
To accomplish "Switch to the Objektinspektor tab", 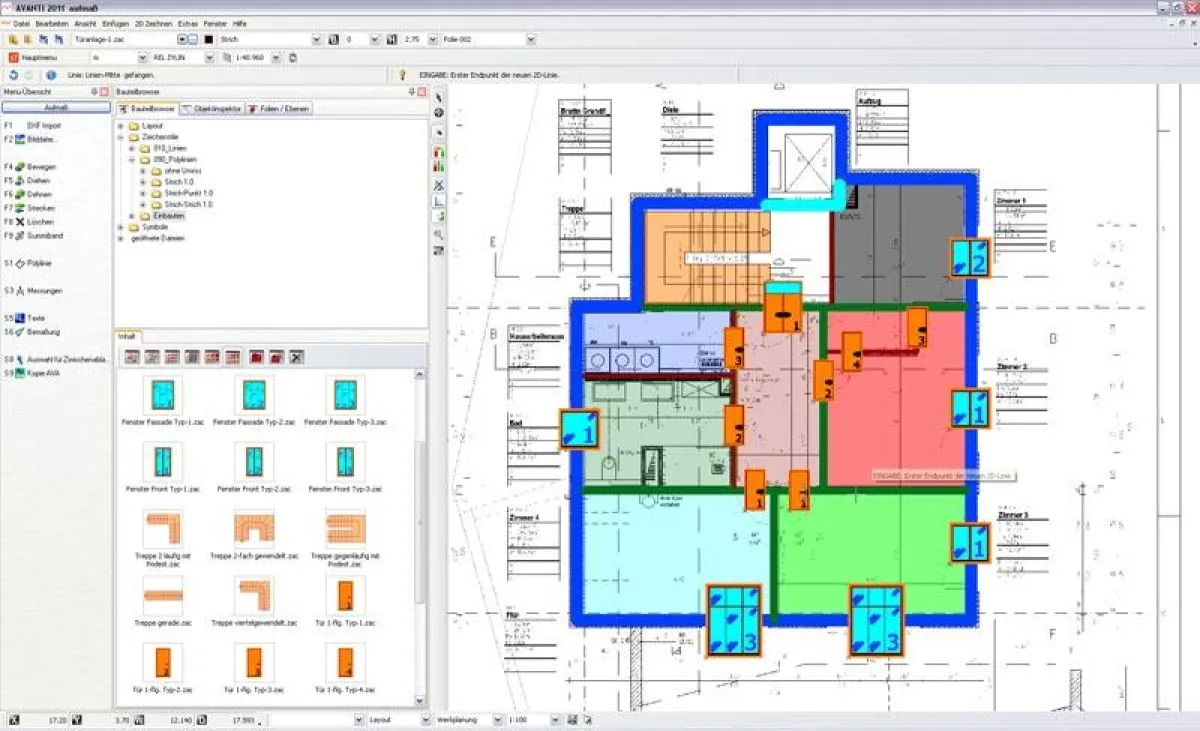I will click(x=215, y=108).
